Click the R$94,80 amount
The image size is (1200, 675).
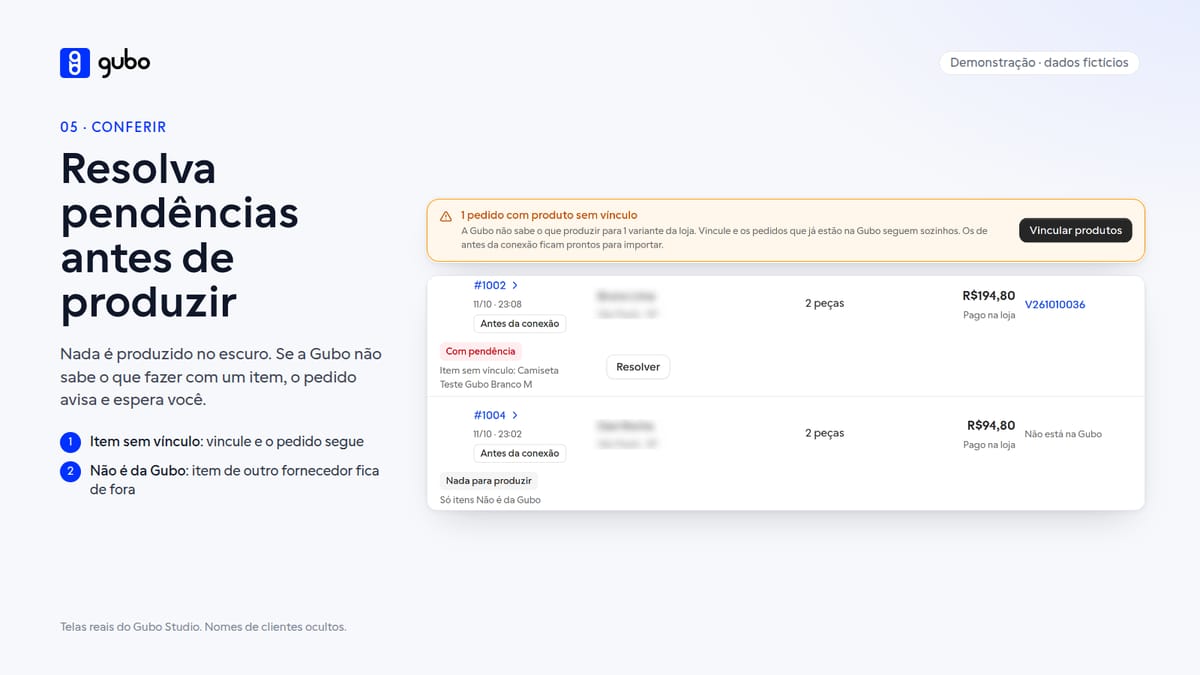pos(991,425)
